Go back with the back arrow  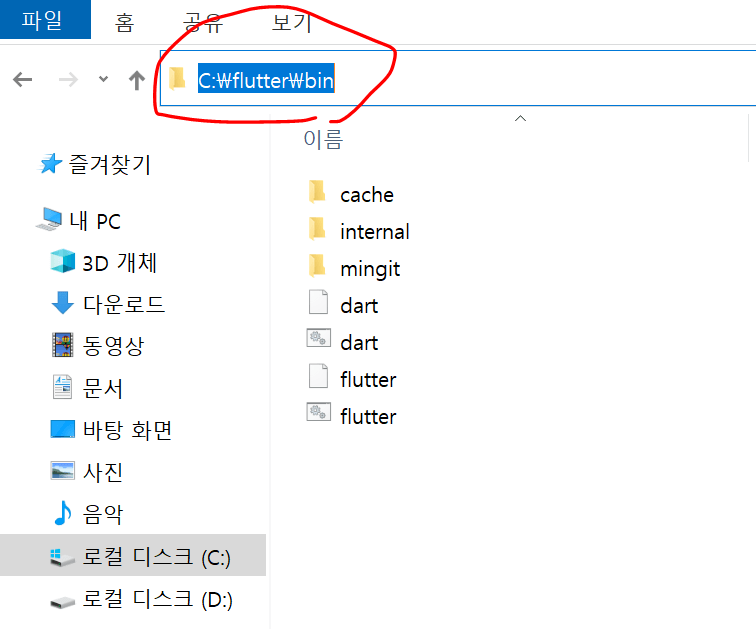click(x=23, y=80)
